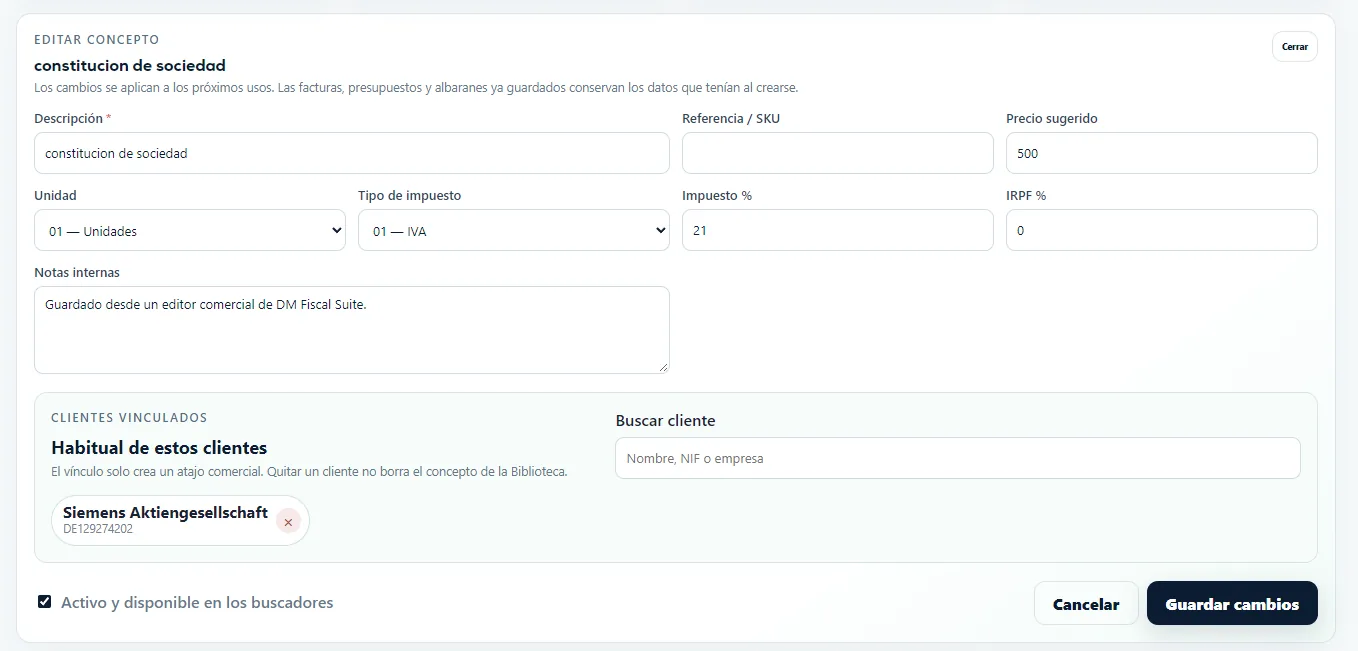This screenshot has height=651, width=1358.
Task: Click the EDITAR CONCEPTO header label
Action: point(97,40)
